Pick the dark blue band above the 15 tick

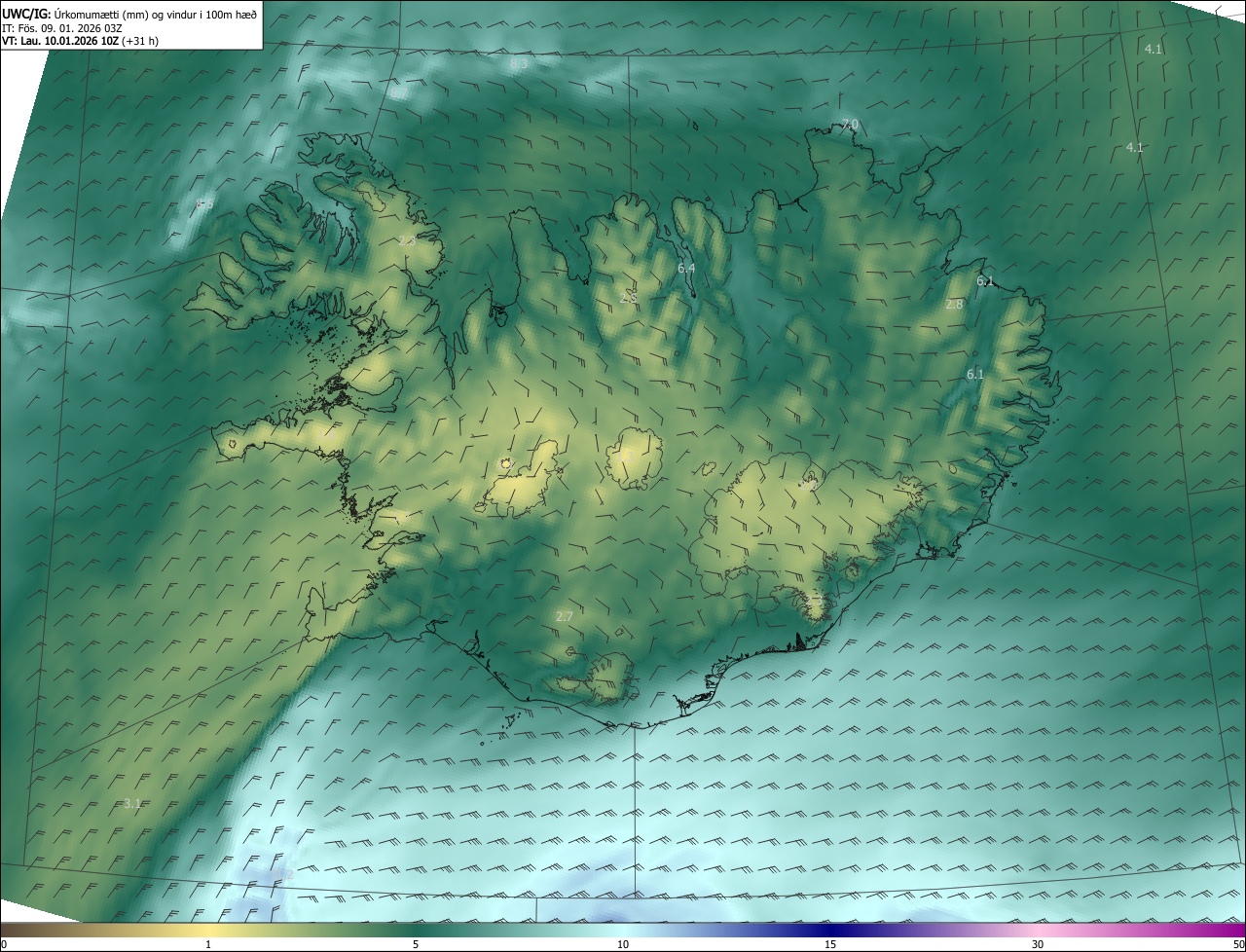click(830, 930)
